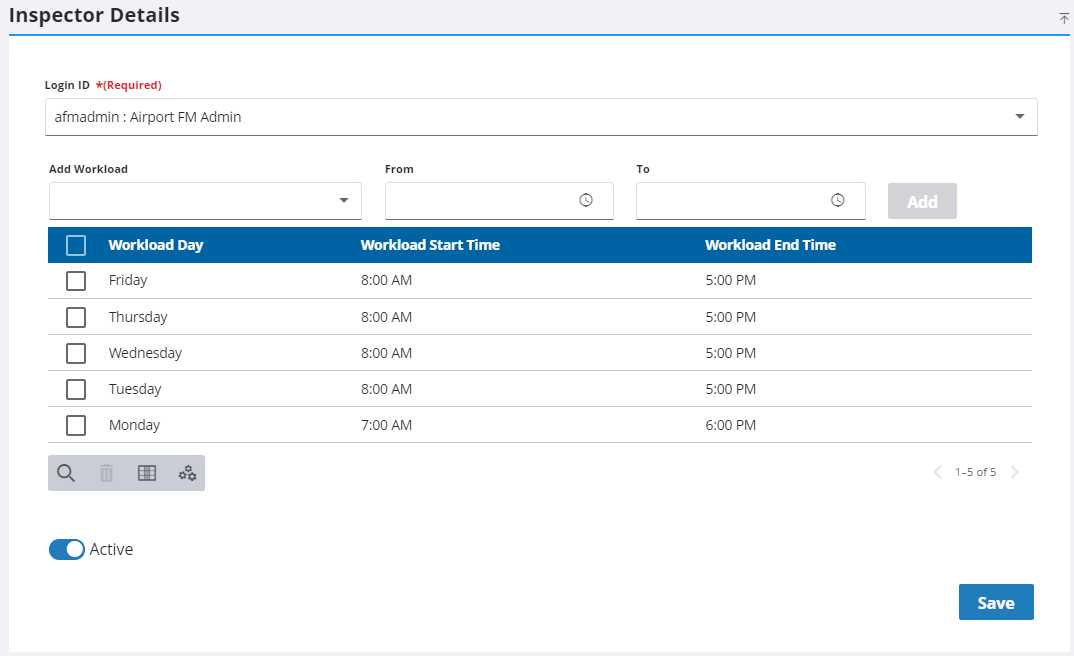Click the next page chevron in pagination

[x=1015, y=472]
